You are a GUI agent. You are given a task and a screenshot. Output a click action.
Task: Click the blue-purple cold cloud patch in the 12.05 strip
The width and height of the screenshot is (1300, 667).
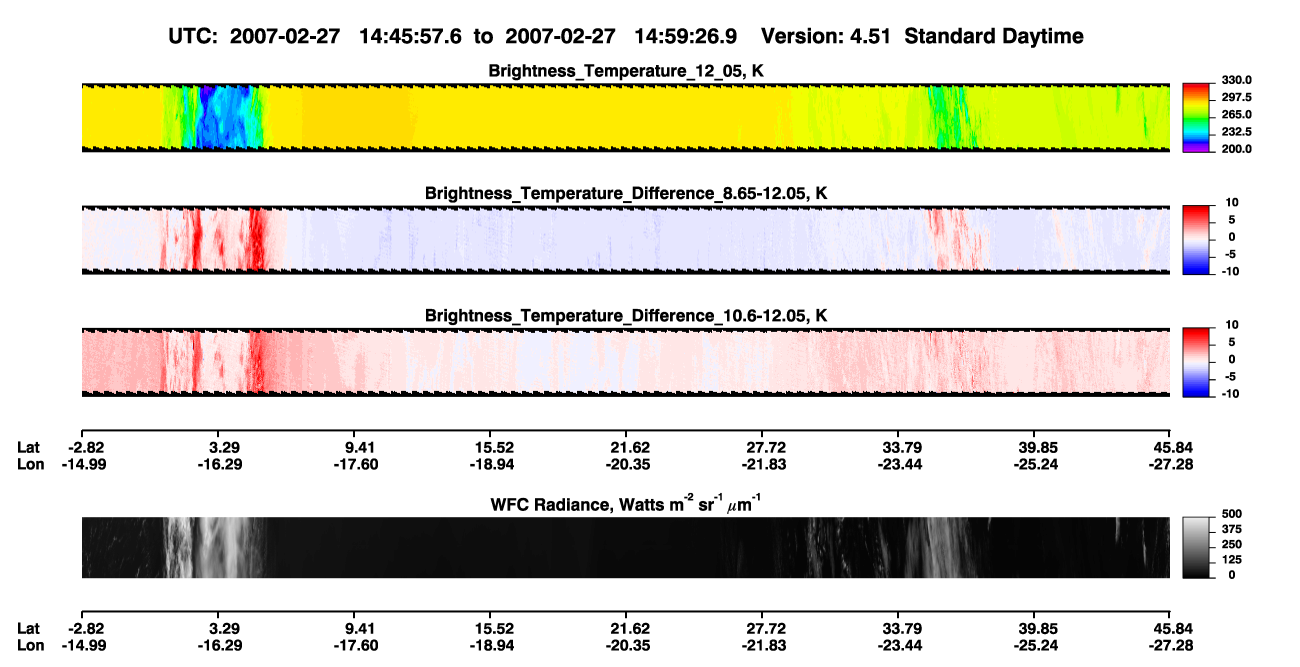[222, 118]
